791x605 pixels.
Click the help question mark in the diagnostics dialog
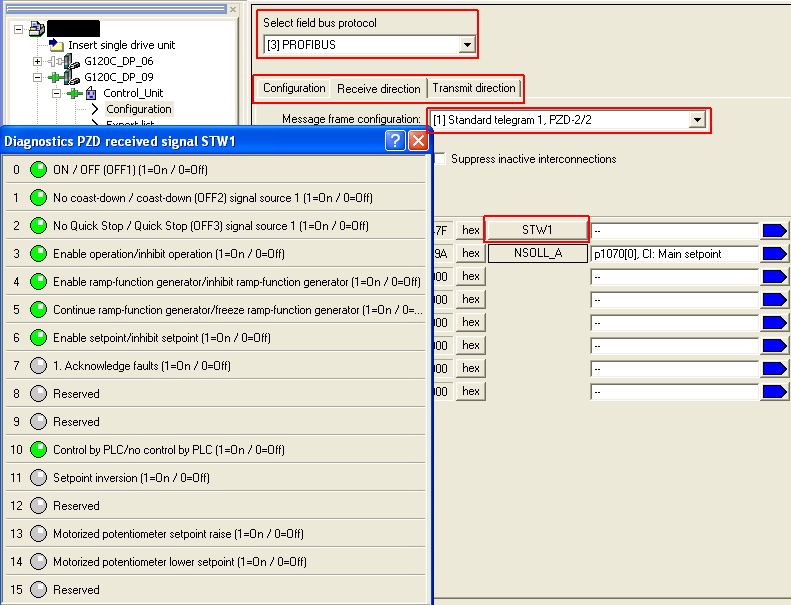tap(396, 141)
